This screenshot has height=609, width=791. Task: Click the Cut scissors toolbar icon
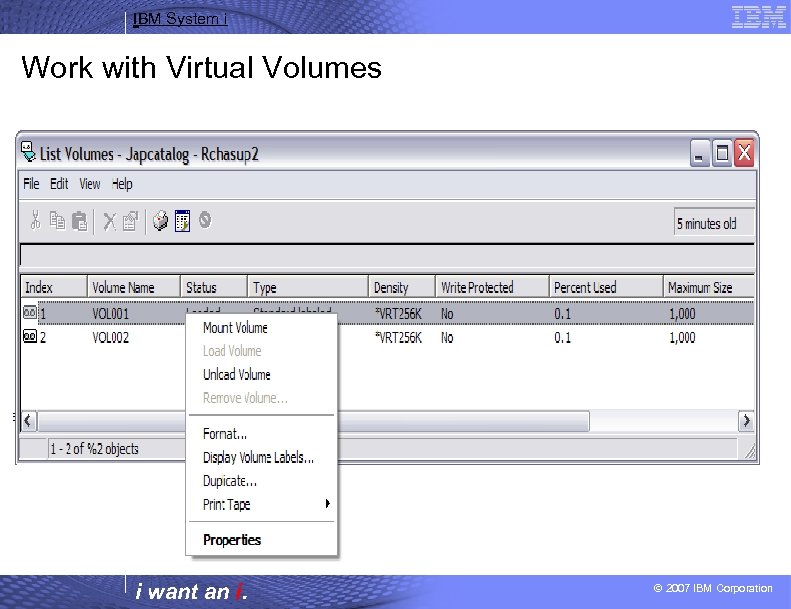tap(35, 220)
